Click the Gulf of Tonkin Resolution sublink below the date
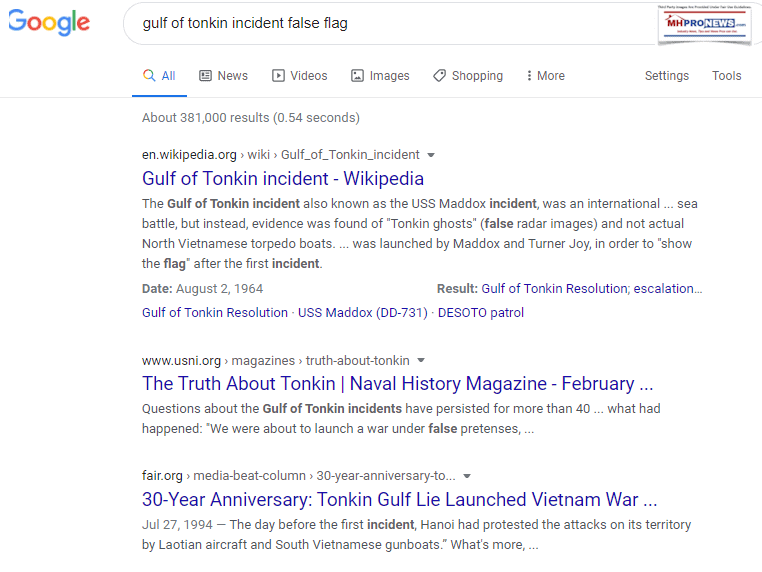This screenshot has height=572, width=762. [x=215, y=312]
